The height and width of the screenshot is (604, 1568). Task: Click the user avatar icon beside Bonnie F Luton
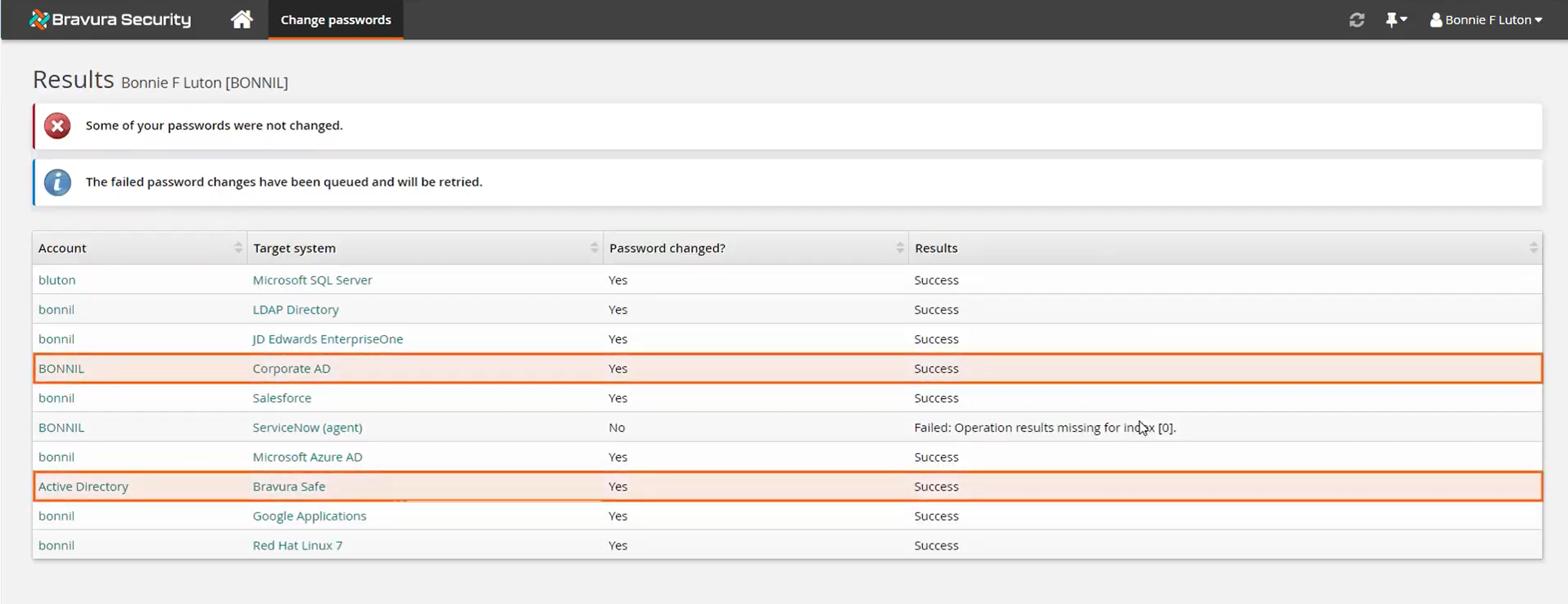click(1436, 20)
